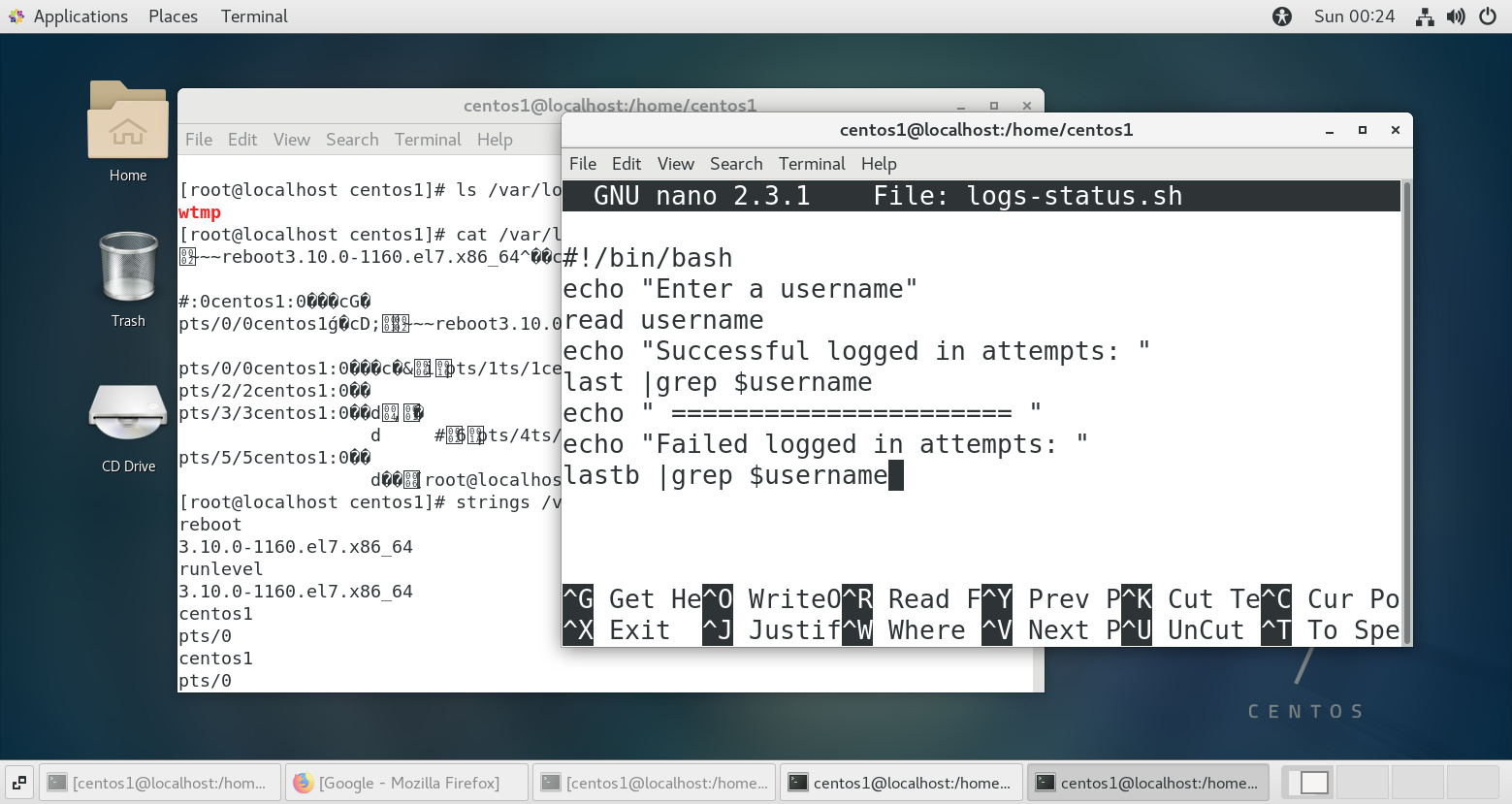Select the second workspace in the switcher
This screenshot has height=804, width=1512.
[x=1363, y=783]
